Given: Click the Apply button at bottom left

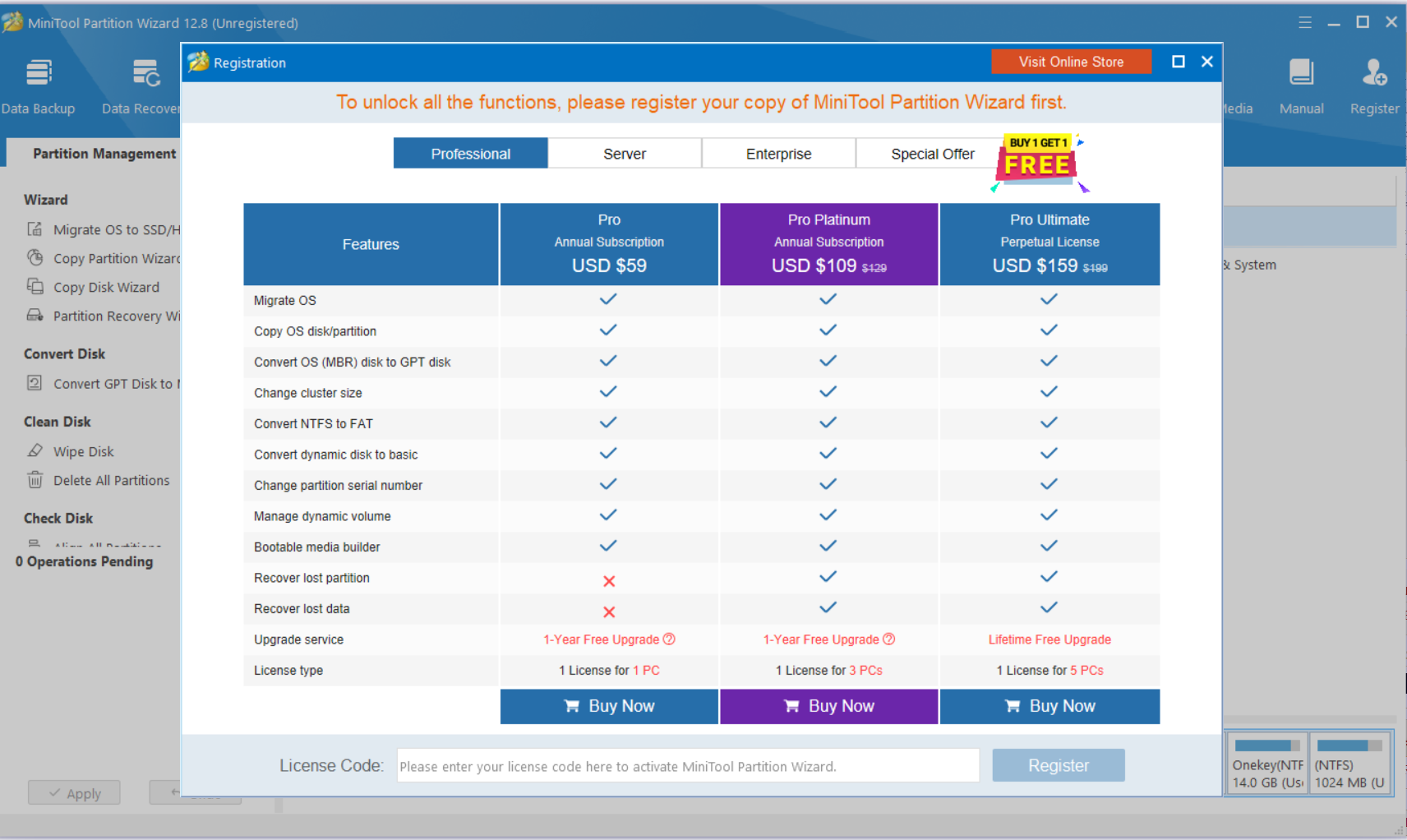Looking at the screenshot, I should 74,793.
